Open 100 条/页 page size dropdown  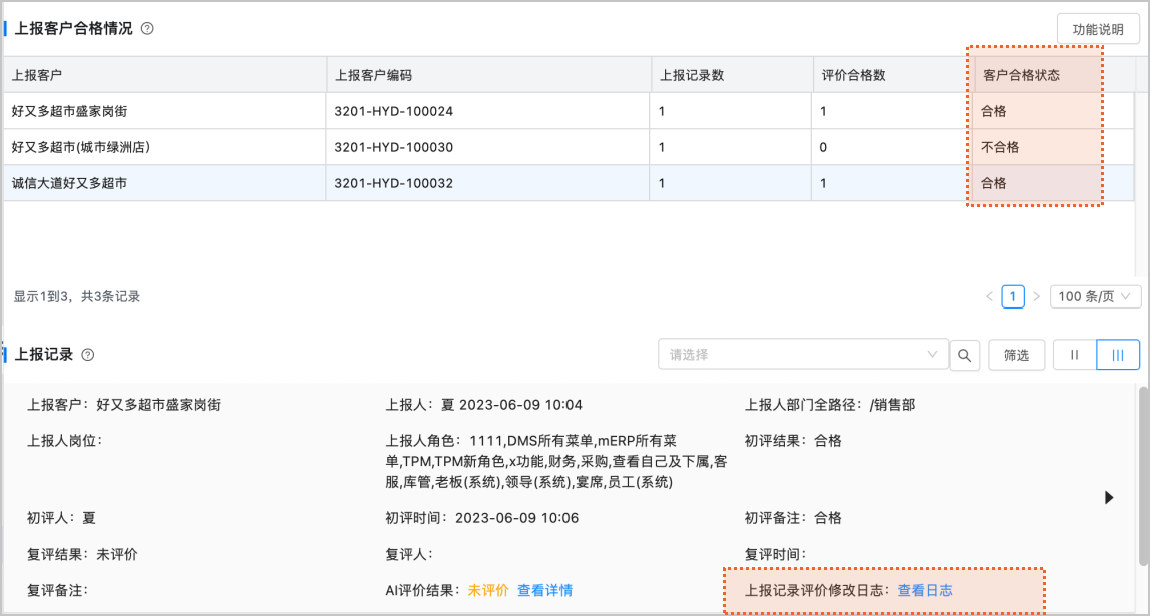1095,296
